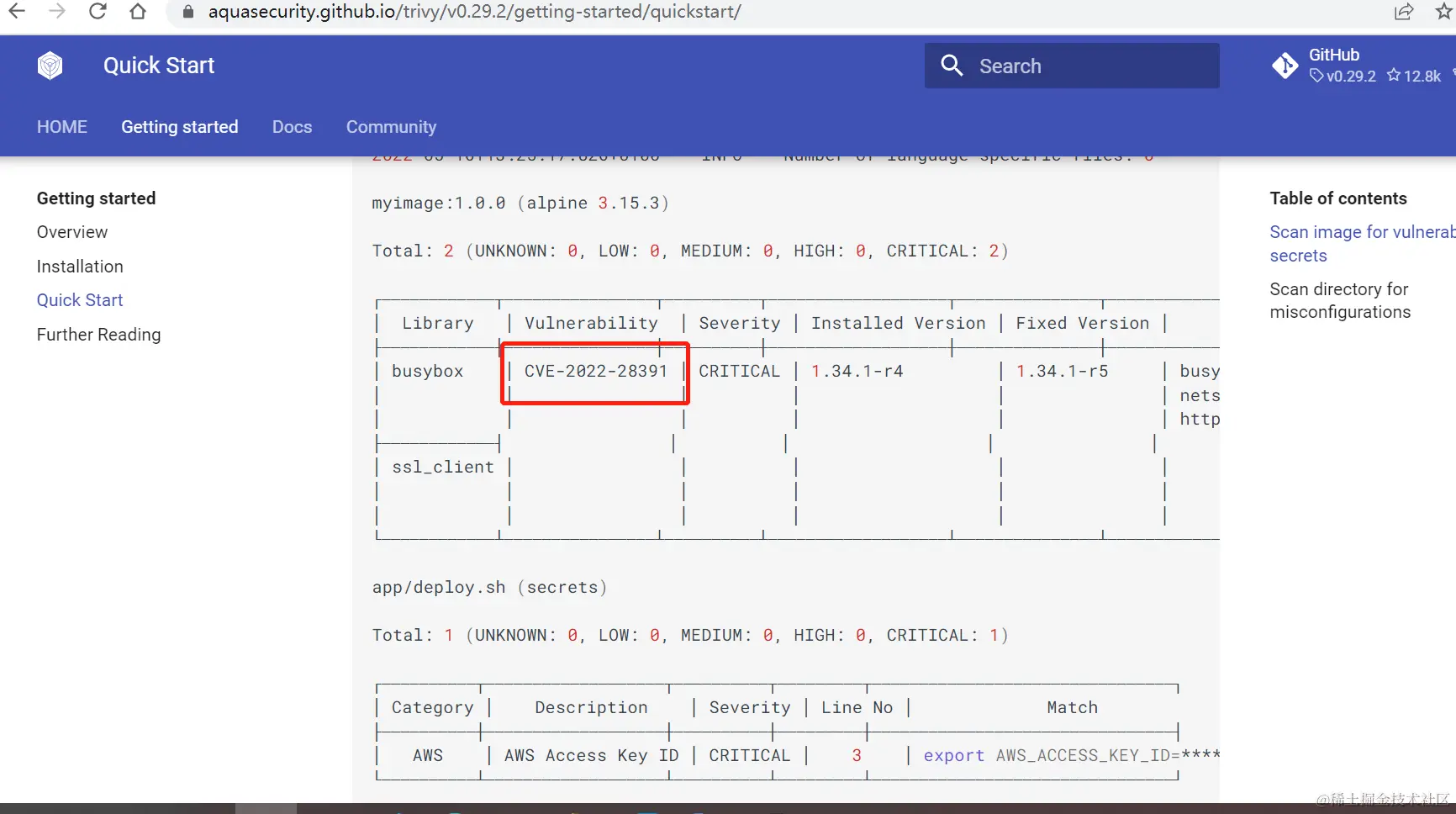This screenshot has height=814, width=1456.
Task: Open Further Reading in the sidebar
Action: point(99,335)
